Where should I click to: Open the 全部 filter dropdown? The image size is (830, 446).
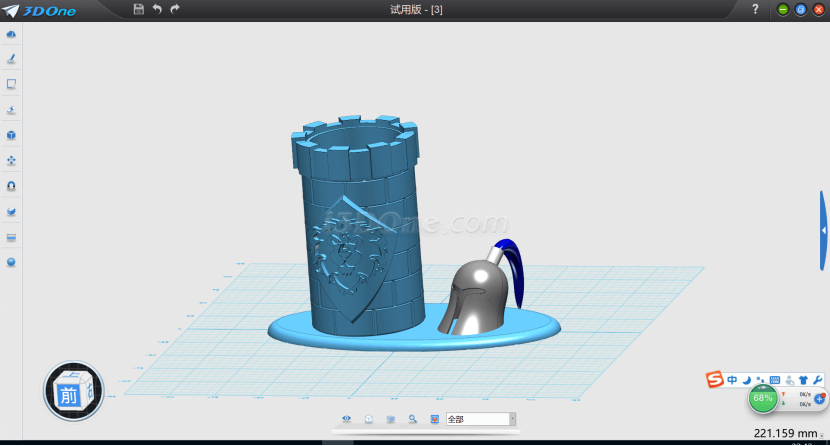512,419
